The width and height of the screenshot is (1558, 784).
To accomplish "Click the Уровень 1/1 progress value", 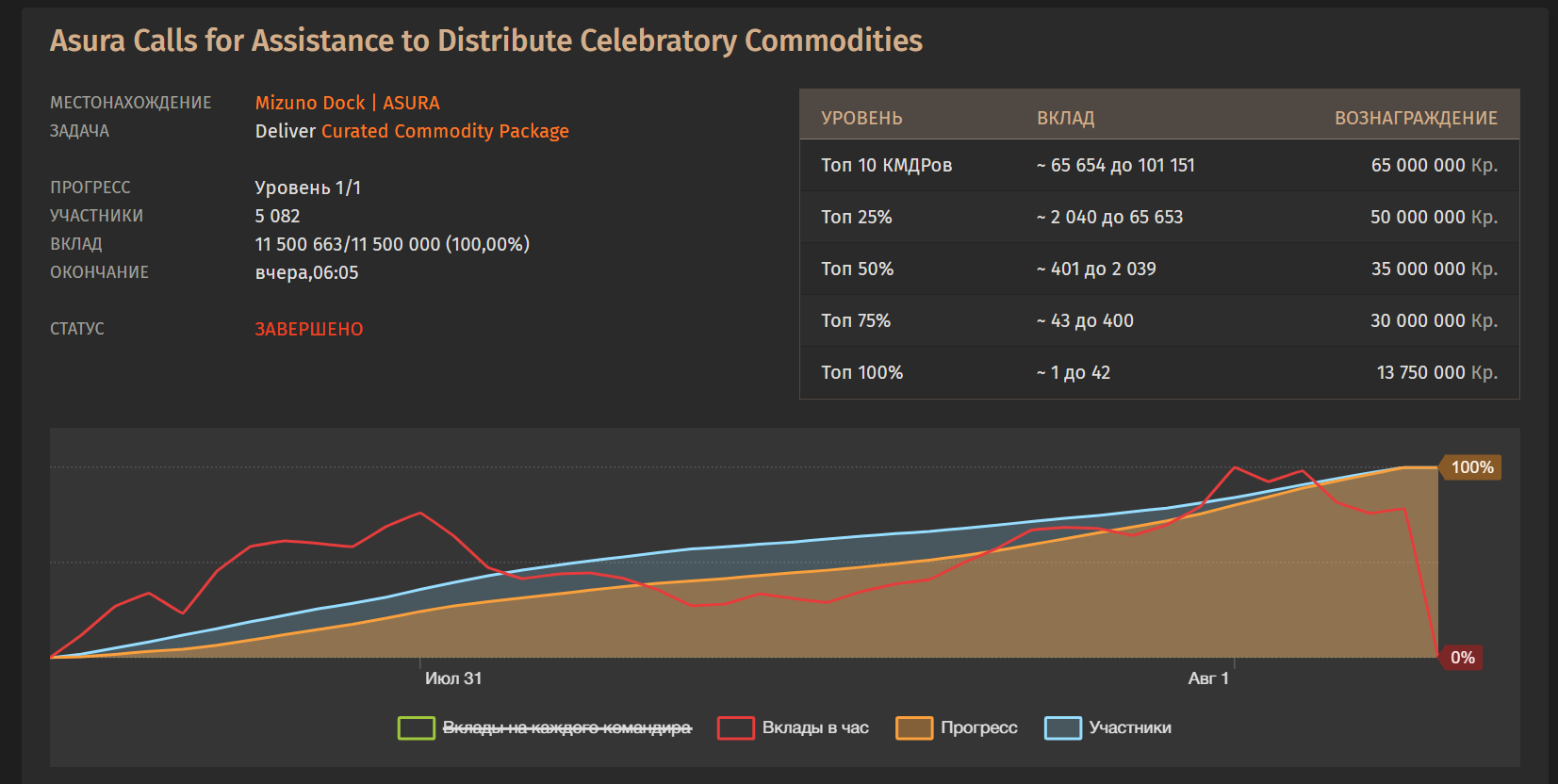I will coord(308,188).
